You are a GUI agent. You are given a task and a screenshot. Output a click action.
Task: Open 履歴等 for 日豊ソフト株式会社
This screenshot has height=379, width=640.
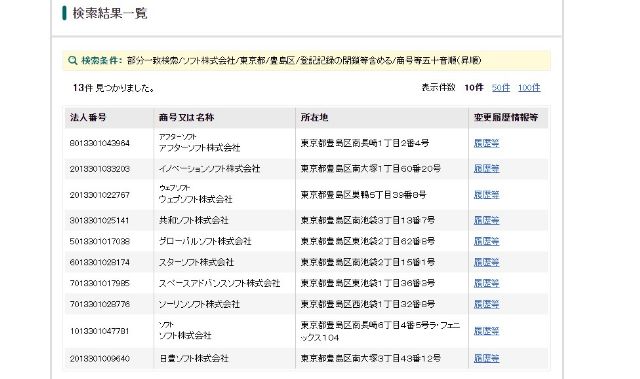[487, 359]
